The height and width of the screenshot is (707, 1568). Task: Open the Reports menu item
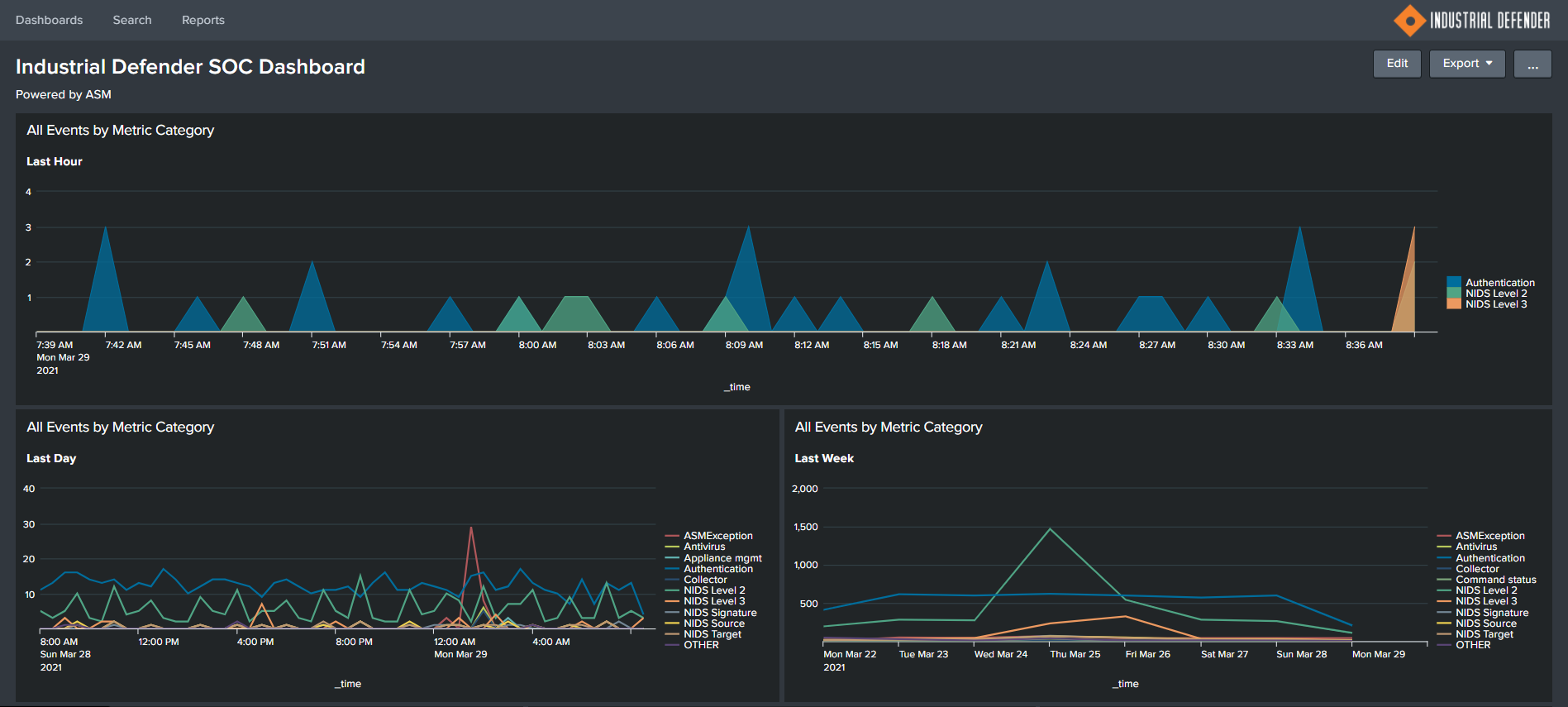203,20
